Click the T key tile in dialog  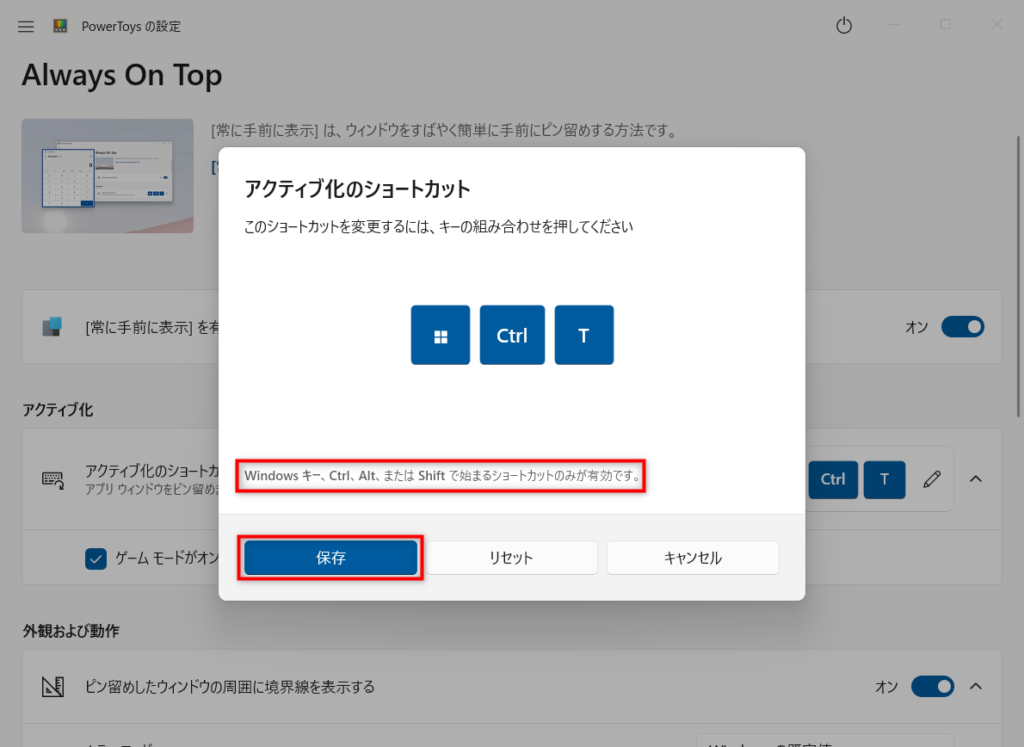[x=584, y=335]
